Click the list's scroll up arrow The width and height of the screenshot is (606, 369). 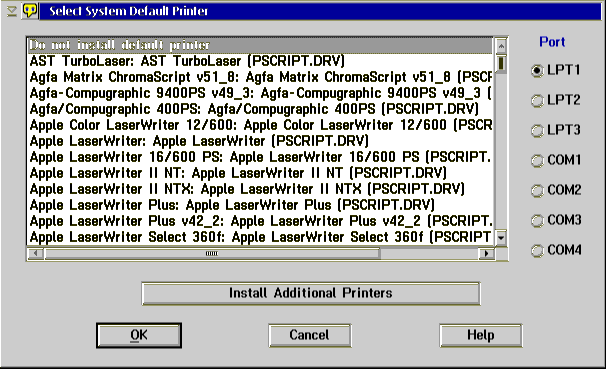point(501,46)
